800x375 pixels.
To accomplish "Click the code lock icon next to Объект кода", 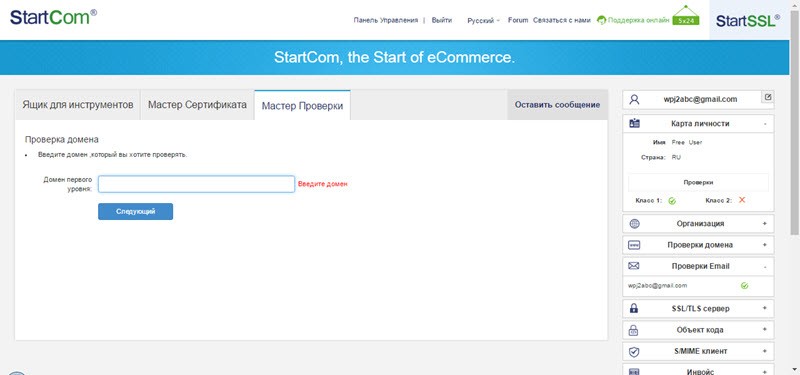I will click(x=634, y=330).
